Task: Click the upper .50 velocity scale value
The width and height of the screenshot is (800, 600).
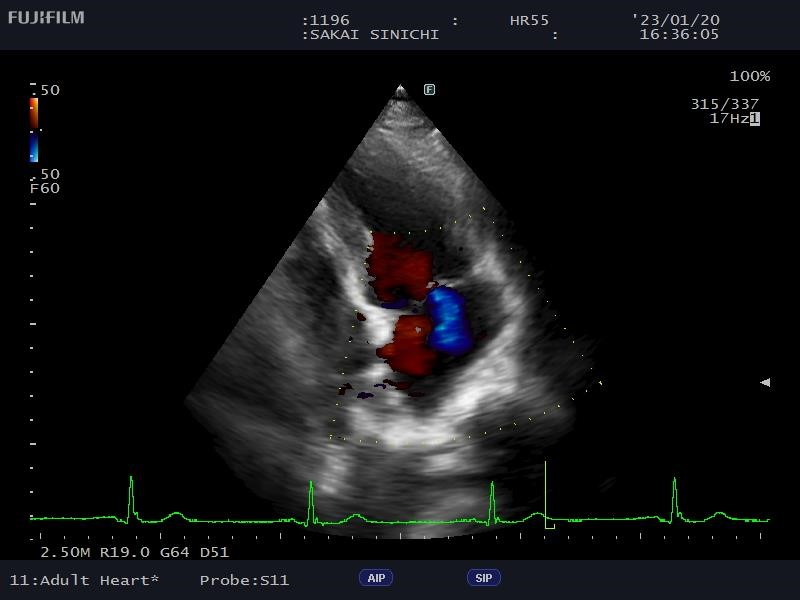Action: (45, 90)
